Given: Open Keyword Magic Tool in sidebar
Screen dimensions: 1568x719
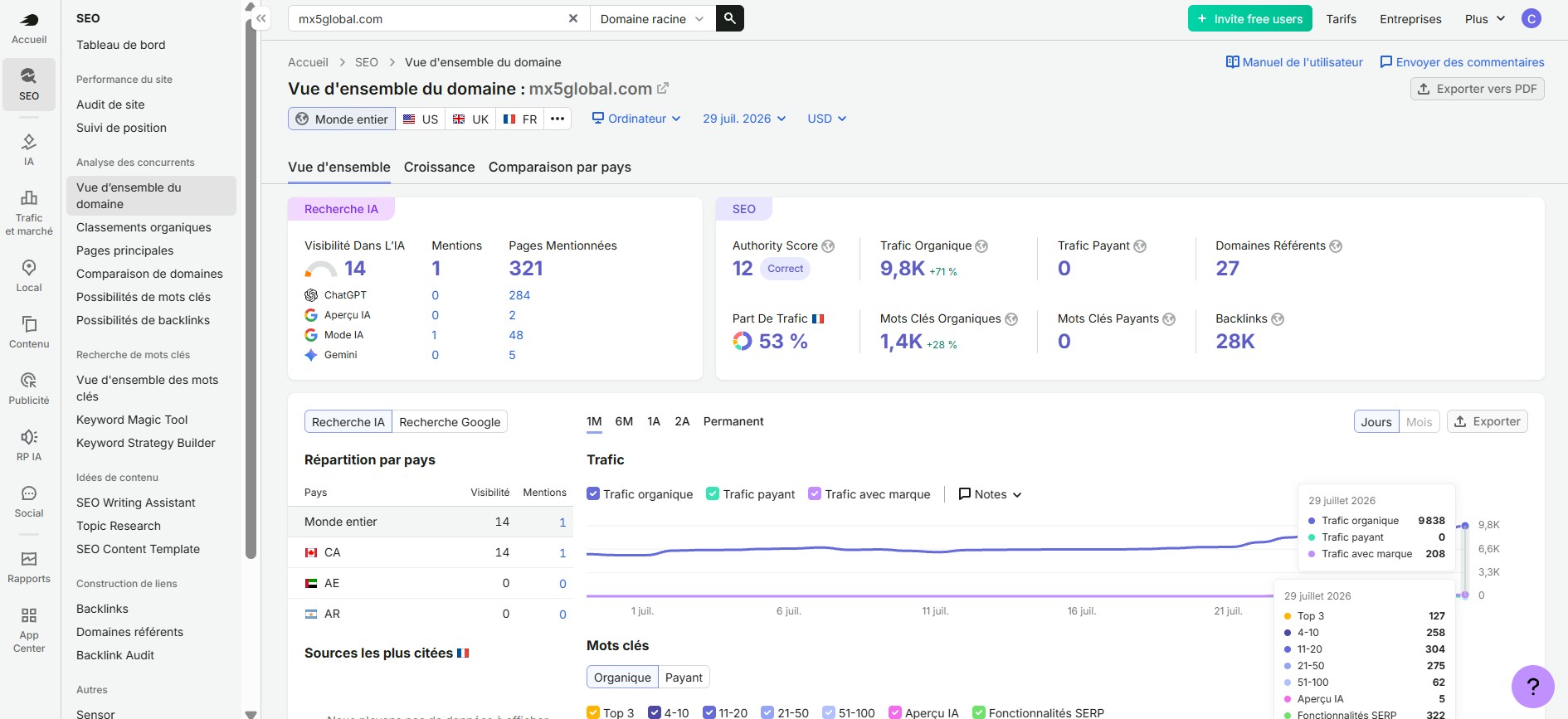Looking at the screenshot, I should [x=132, y=420].
